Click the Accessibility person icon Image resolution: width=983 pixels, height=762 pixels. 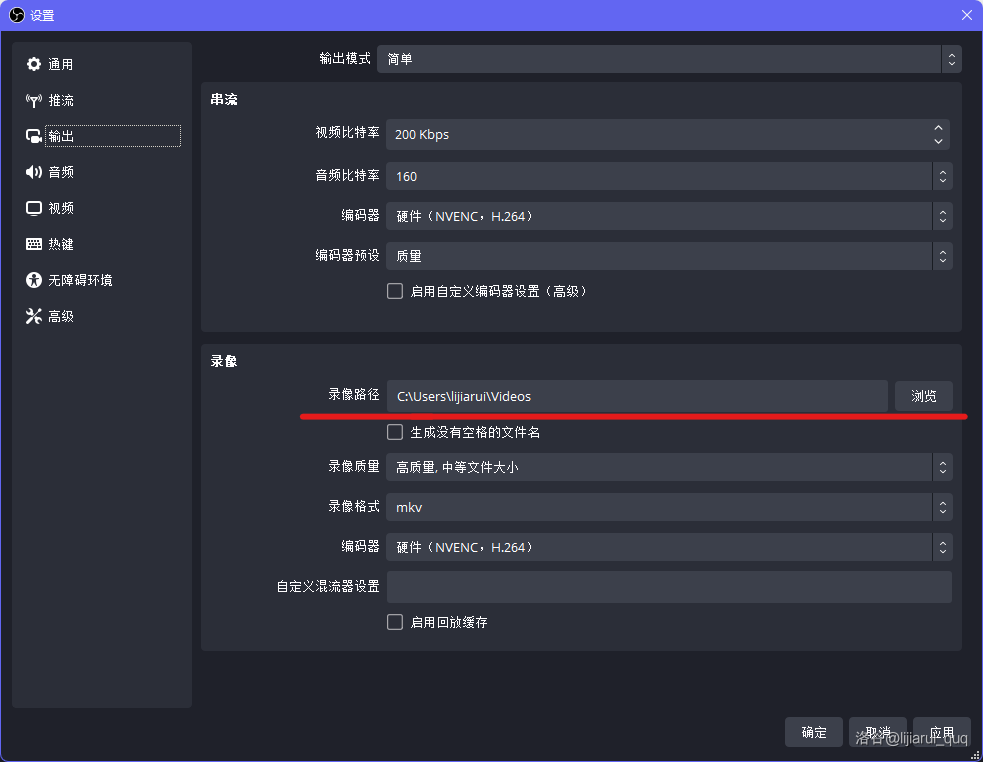(34, 280)
